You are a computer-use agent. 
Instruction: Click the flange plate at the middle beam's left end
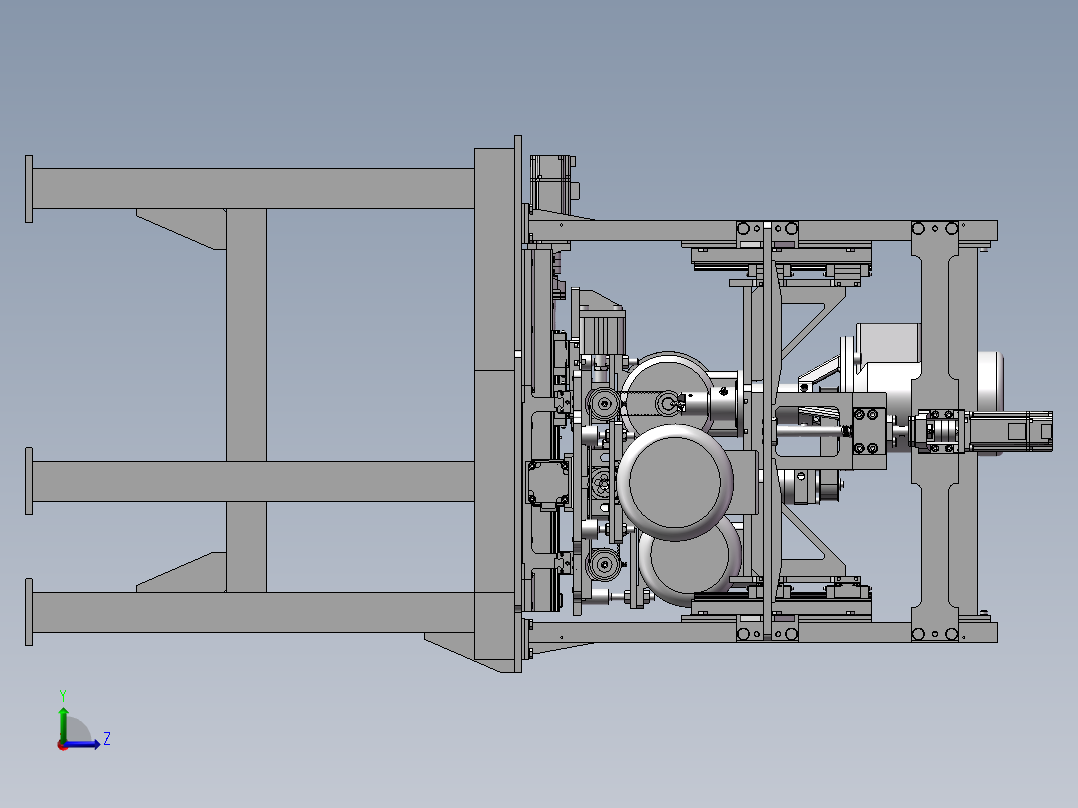29,481
